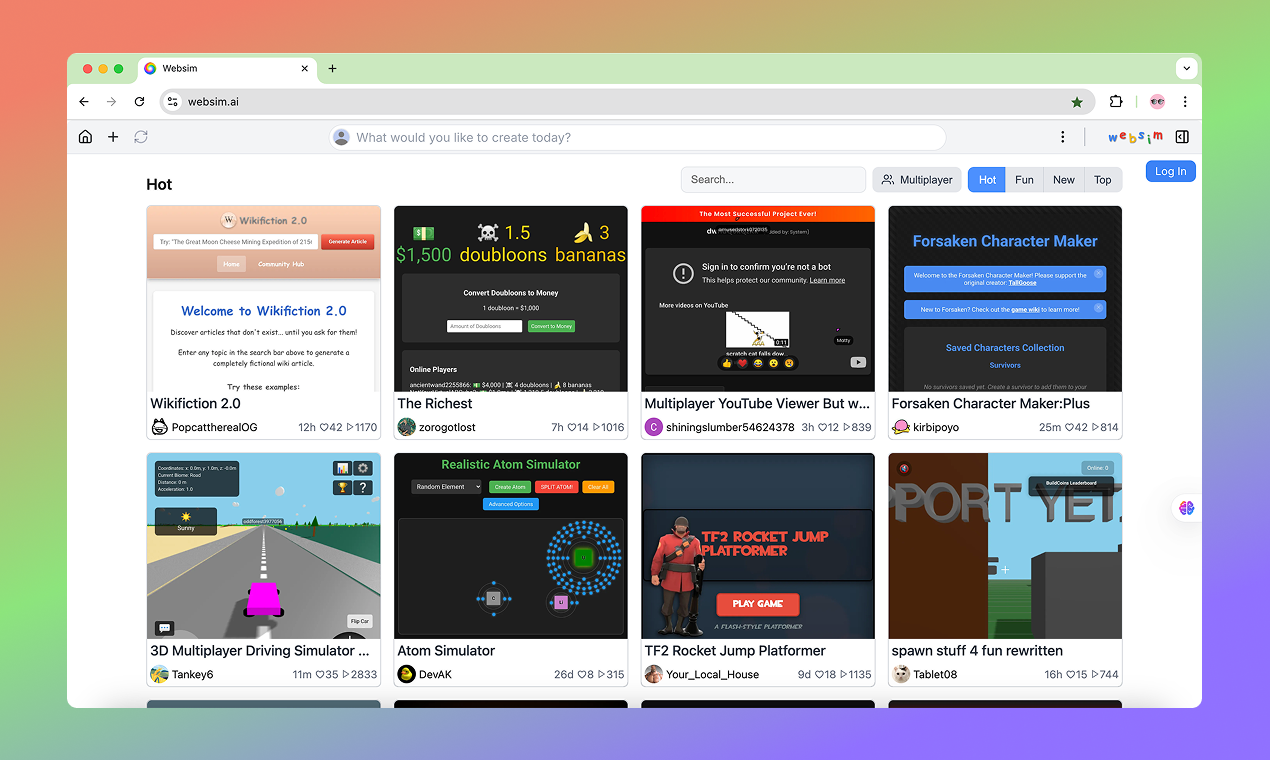The width and height of the screenshot is (1270, 760).
Task: Open a new browser tab
Action: [x=333, y=68]
